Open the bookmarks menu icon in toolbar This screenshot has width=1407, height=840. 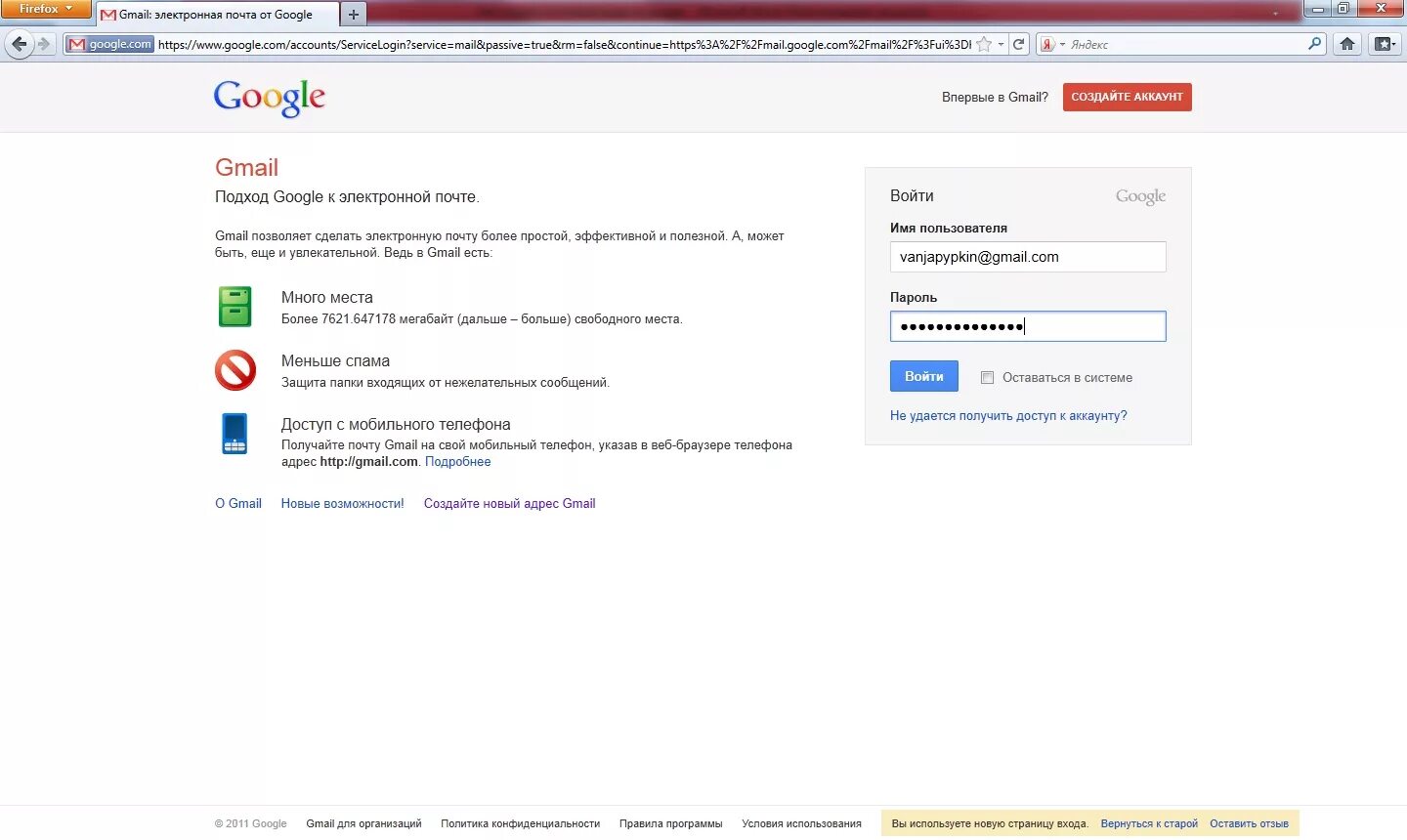[1384, 44]
